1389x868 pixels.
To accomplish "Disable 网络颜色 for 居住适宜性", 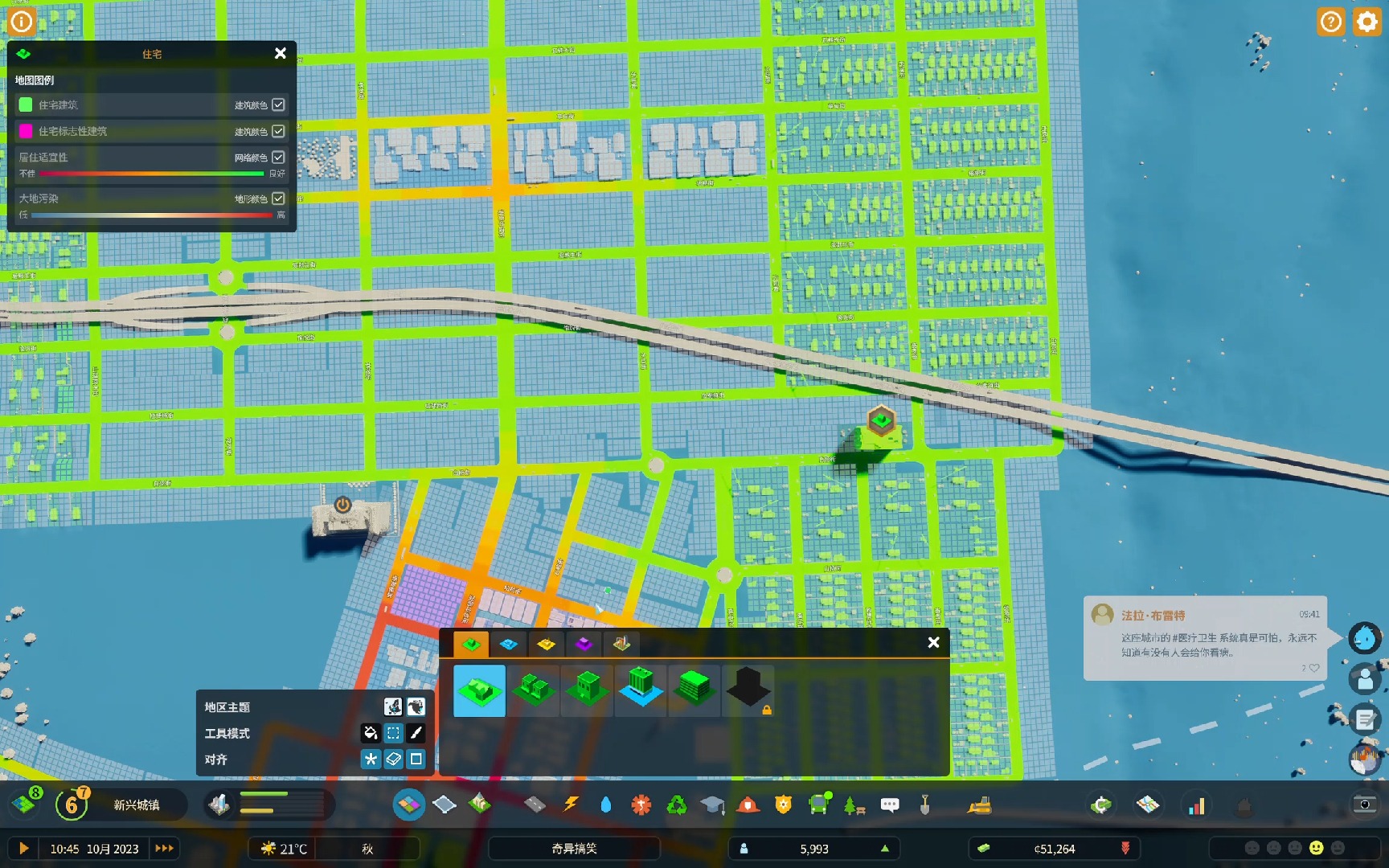I will tap(278, 157).
